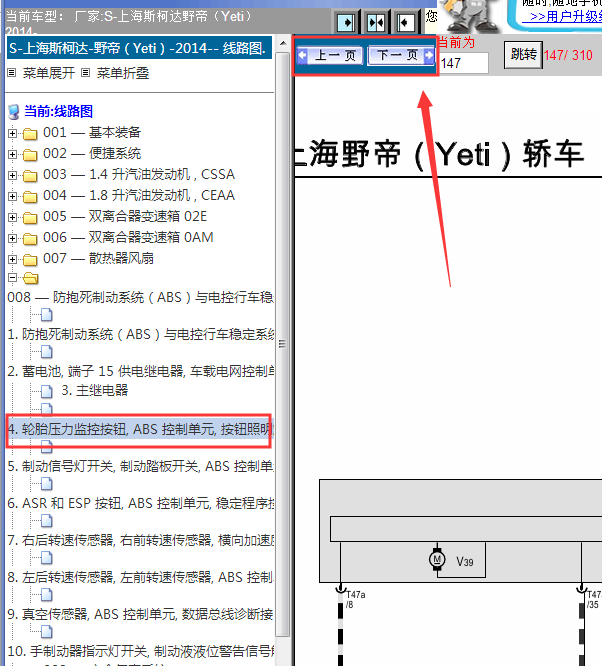Select 007 — 散热器风扇 entry
Screen dimensions: 602x666
98,258
